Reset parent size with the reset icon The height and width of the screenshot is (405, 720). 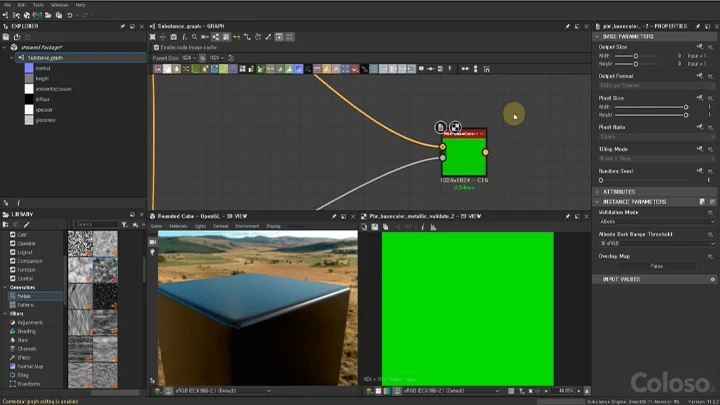pos(231,58)
